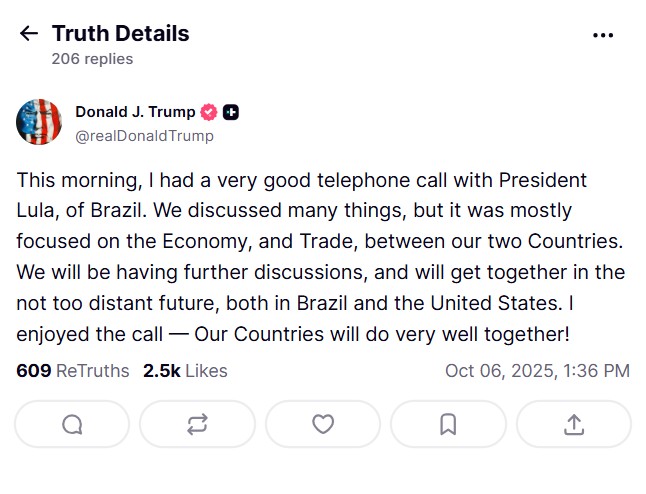The image size is (646, 494).
Task: View the 609 ReTruths list
Action: pos(72,371)
